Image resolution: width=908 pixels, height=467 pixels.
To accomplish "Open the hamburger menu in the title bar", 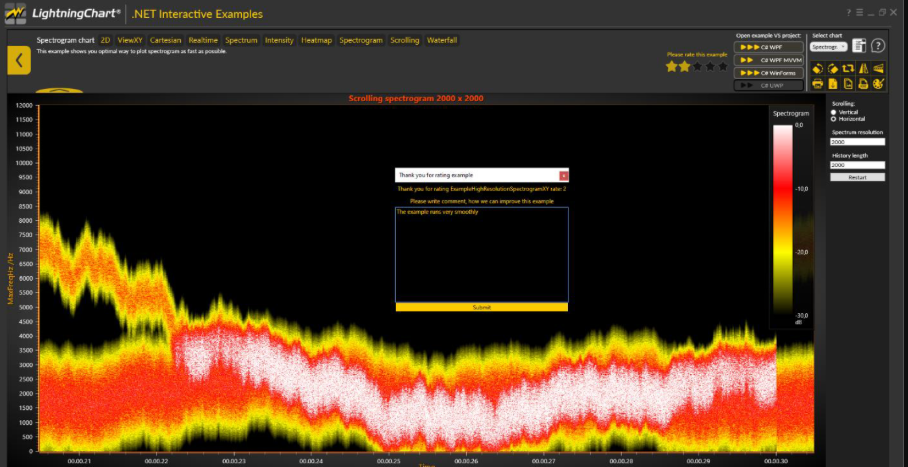I will click(859, 12).
